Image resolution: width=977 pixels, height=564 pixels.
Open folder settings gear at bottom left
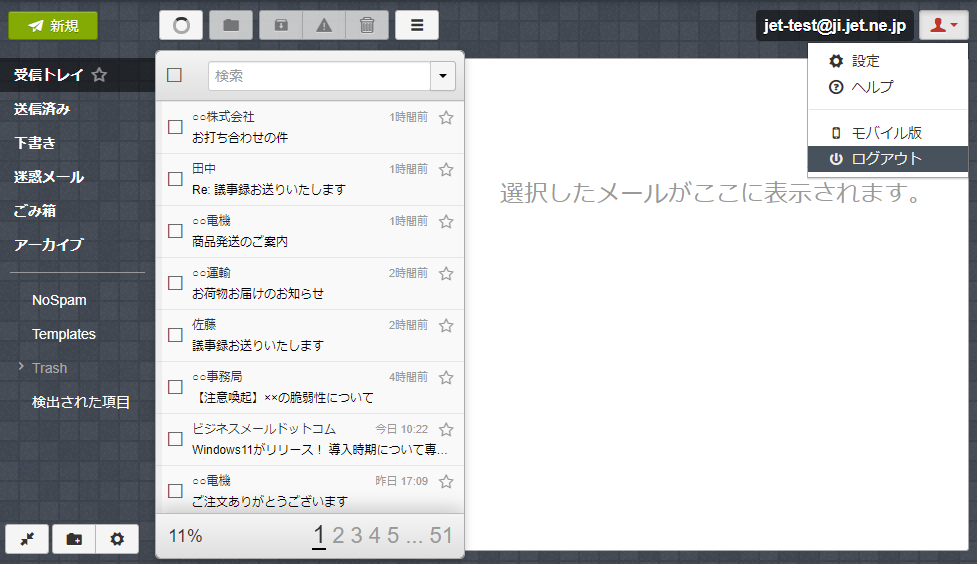117,539
